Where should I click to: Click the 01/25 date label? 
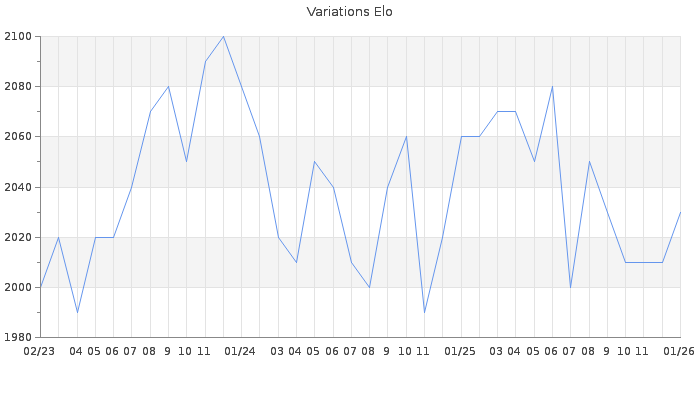tap(460, 351)
